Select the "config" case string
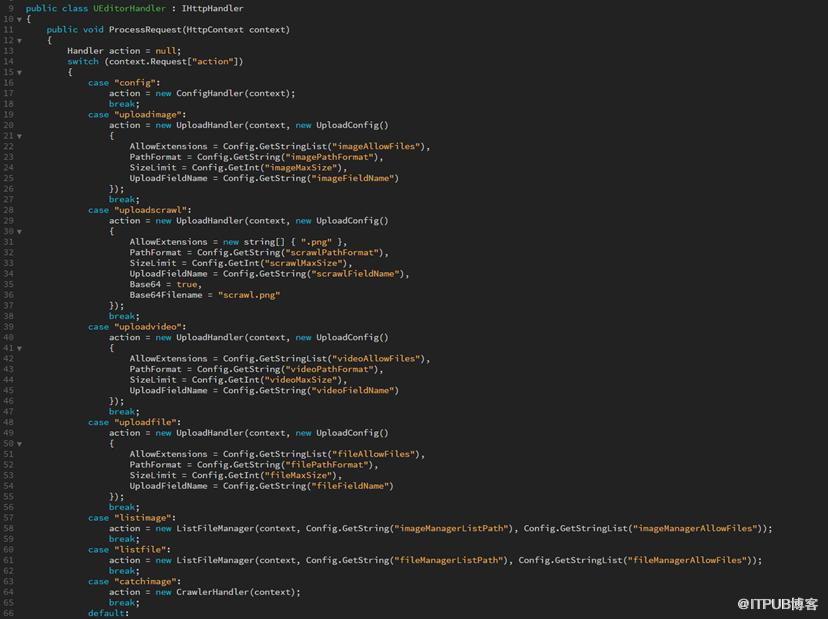This screenshot has width=828, height=619. coord(135,83)
